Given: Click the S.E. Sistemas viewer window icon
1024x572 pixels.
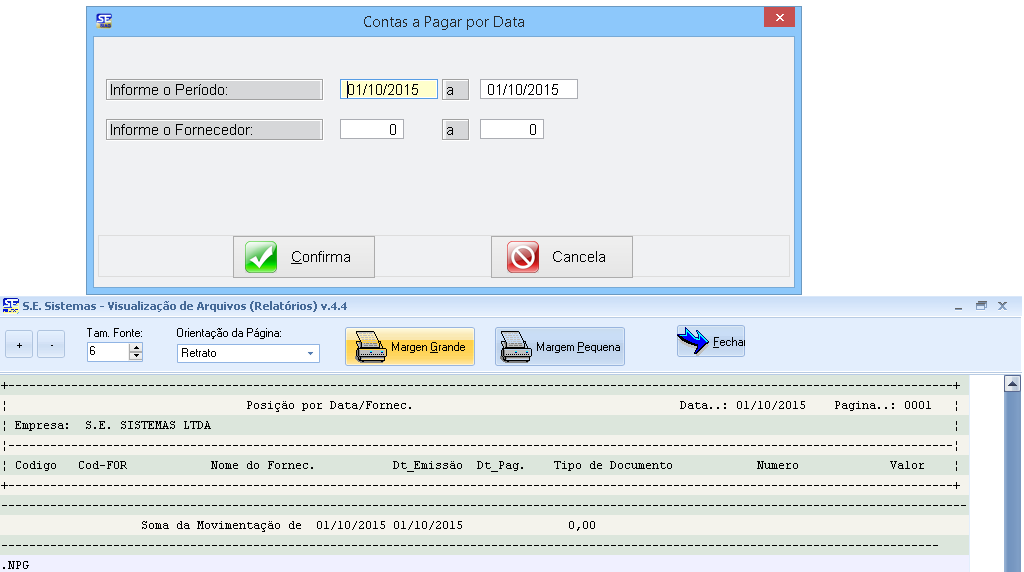Looking at the screenshot, I should (10, 305).
